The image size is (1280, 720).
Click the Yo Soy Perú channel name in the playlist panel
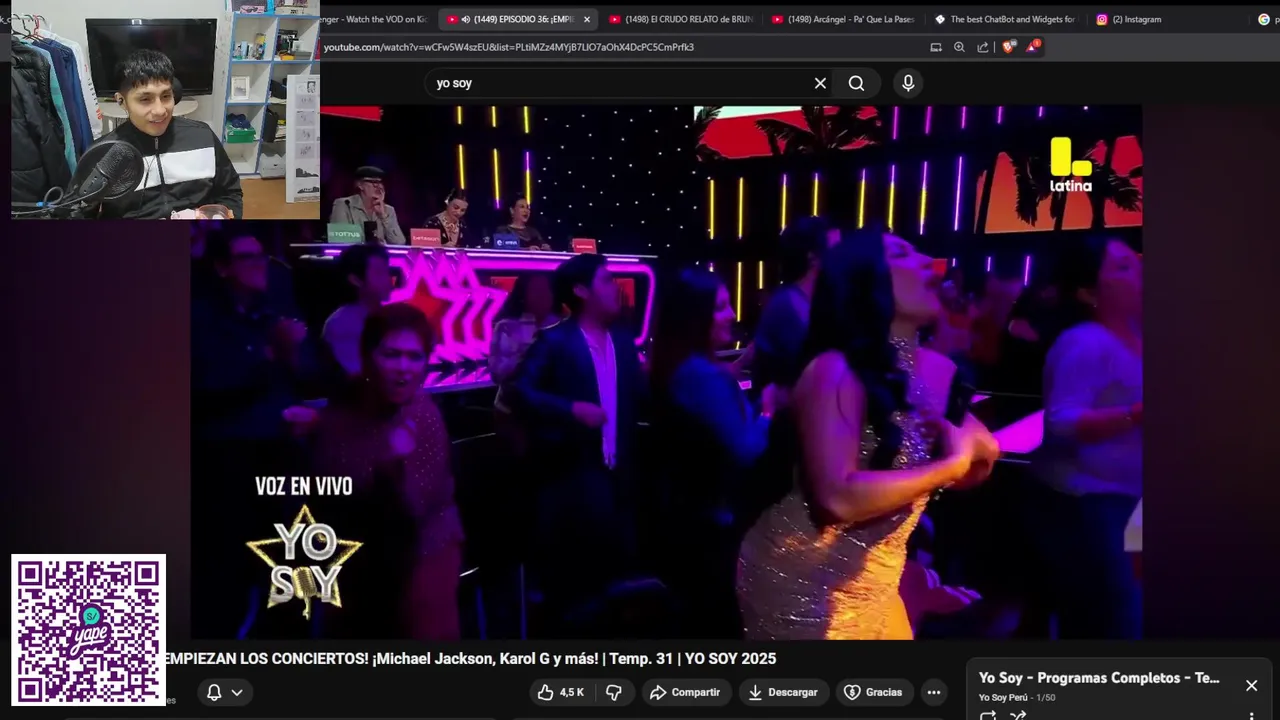tap(1003, 697)
